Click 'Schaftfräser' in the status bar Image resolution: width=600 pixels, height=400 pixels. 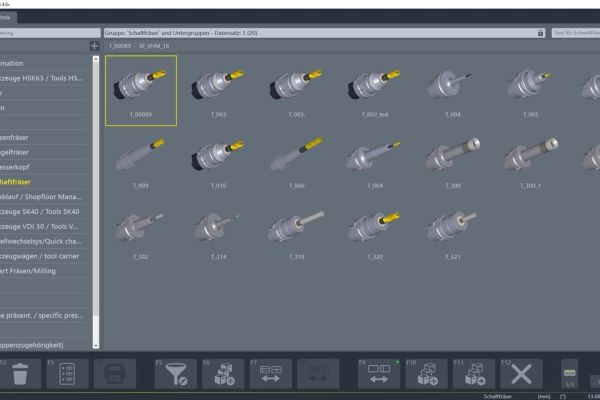497,397
